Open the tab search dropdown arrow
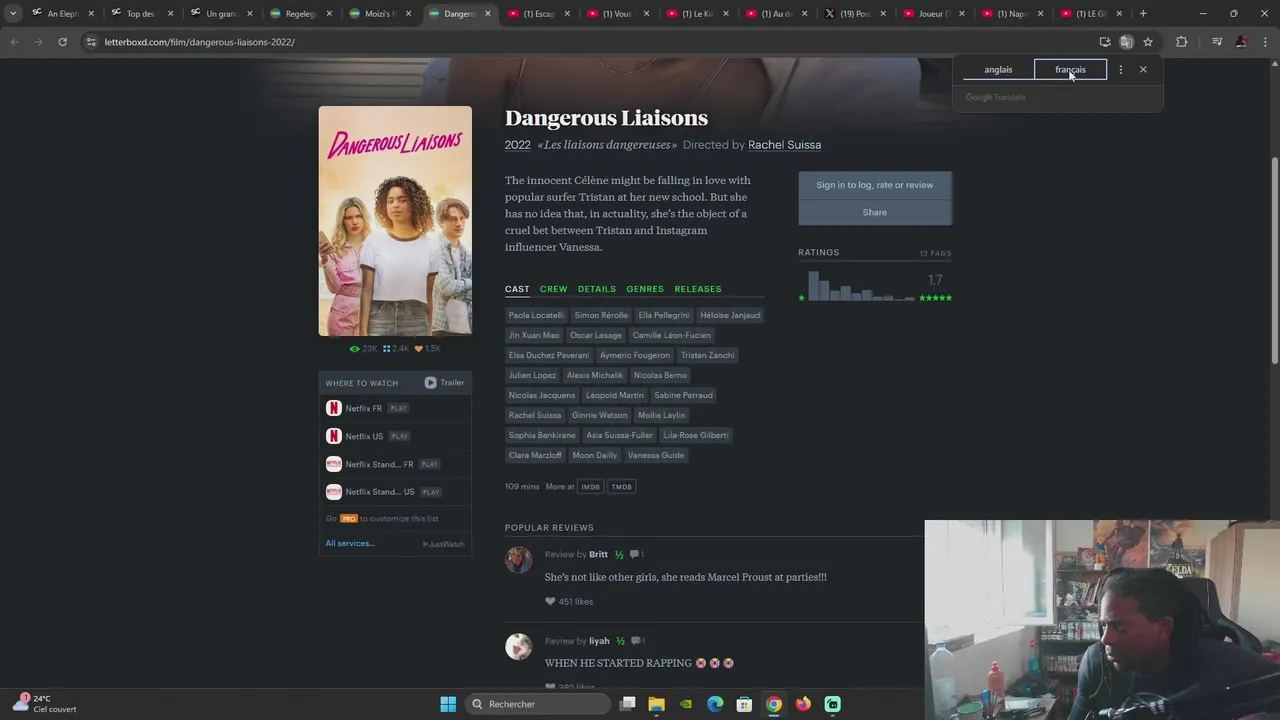The image size is (1280, 720). coord(12,13)
